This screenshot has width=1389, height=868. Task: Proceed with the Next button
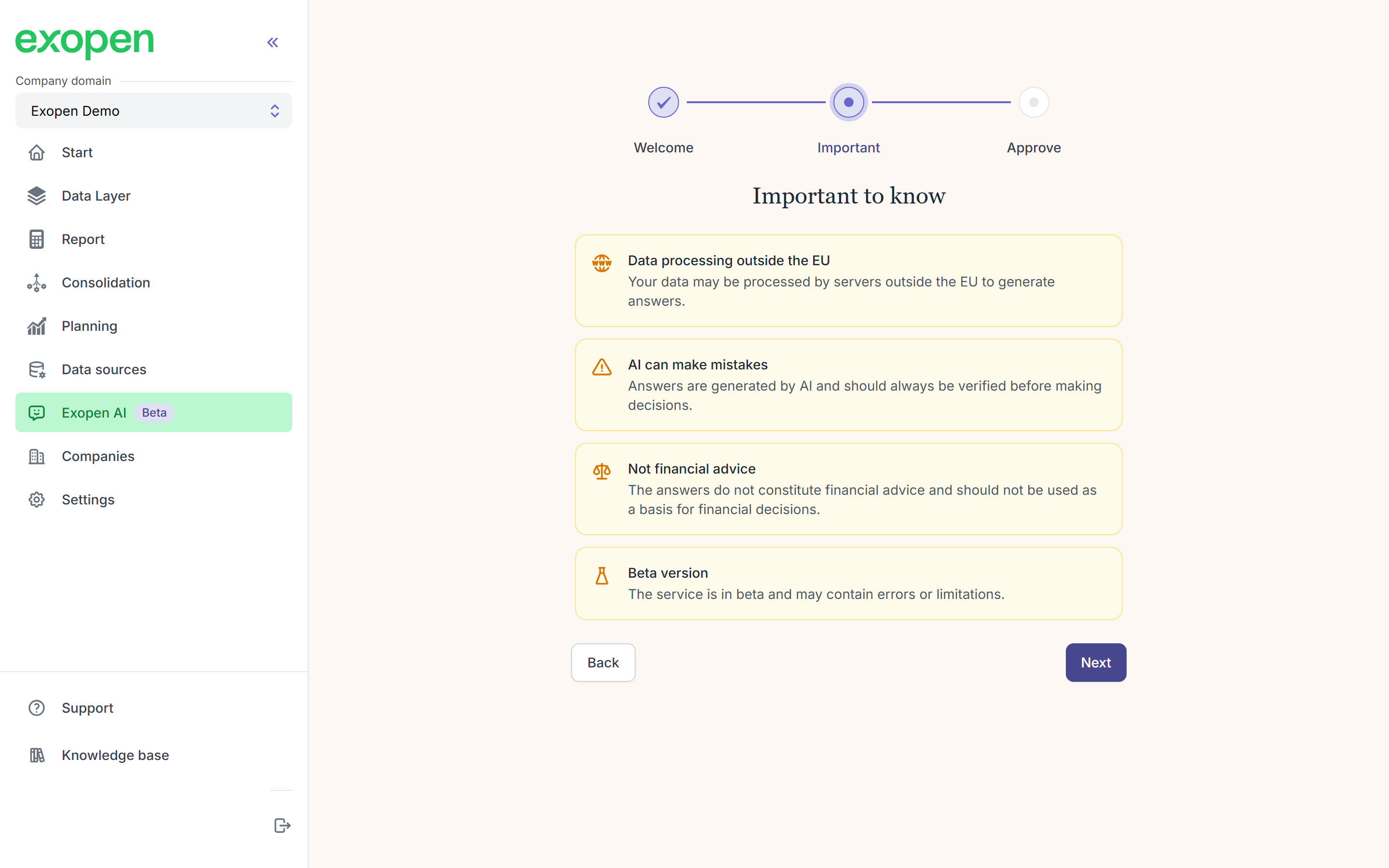[1096, 663]
